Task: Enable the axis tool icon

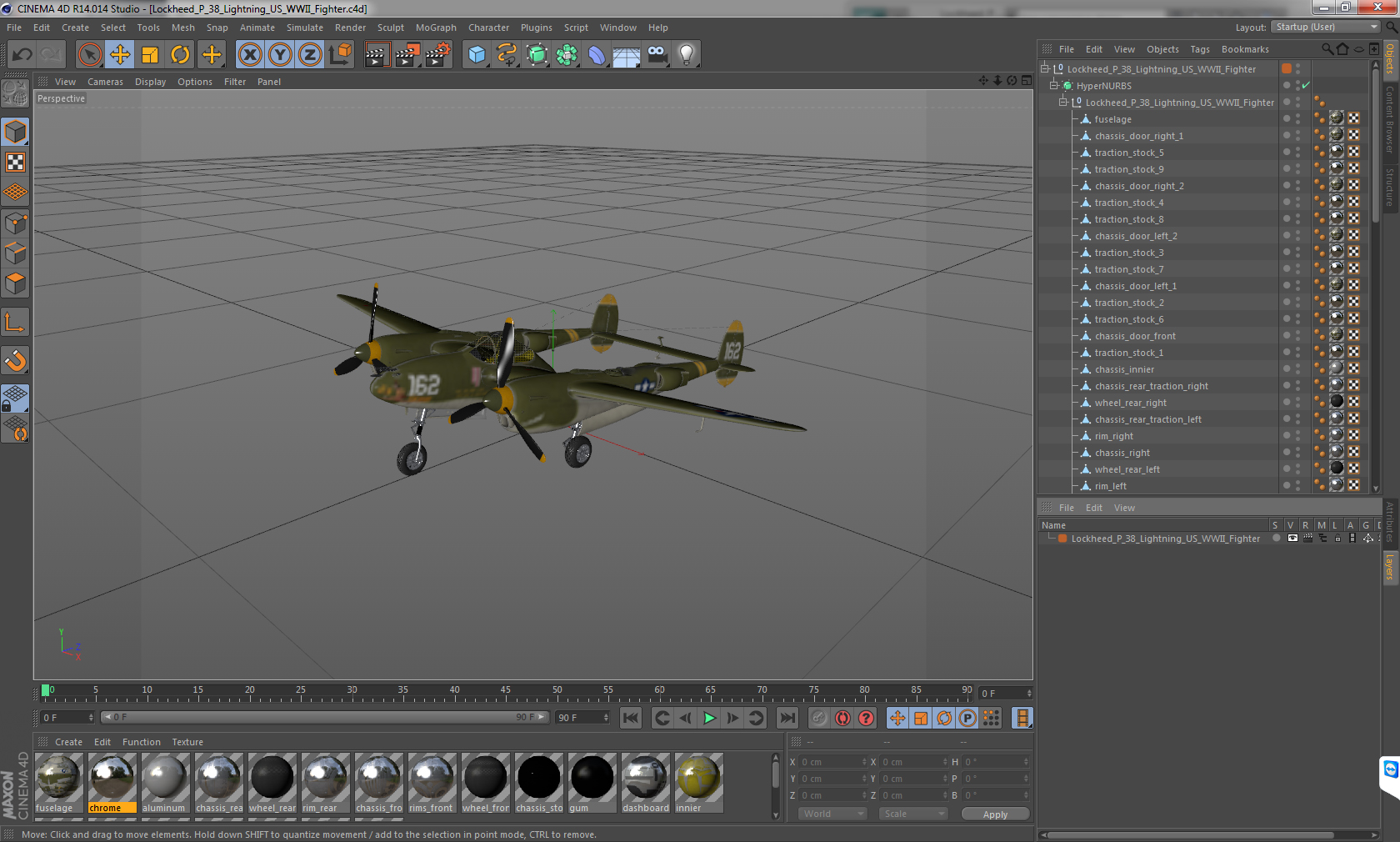Action: pos(16,323)
